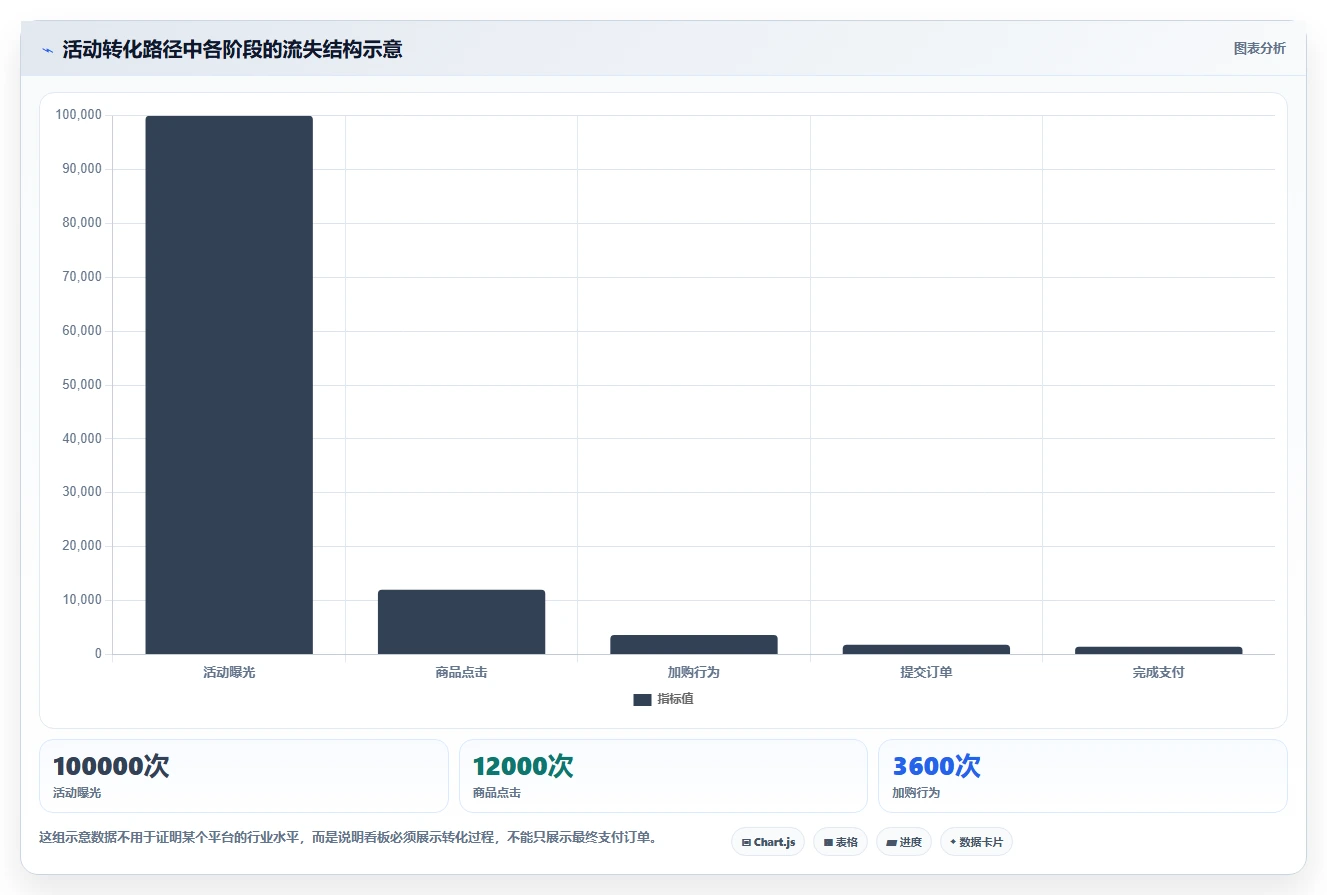Select the 表格 tag chip
Image resolution: width=1327 pixels, height=895 pixels.
841,842
